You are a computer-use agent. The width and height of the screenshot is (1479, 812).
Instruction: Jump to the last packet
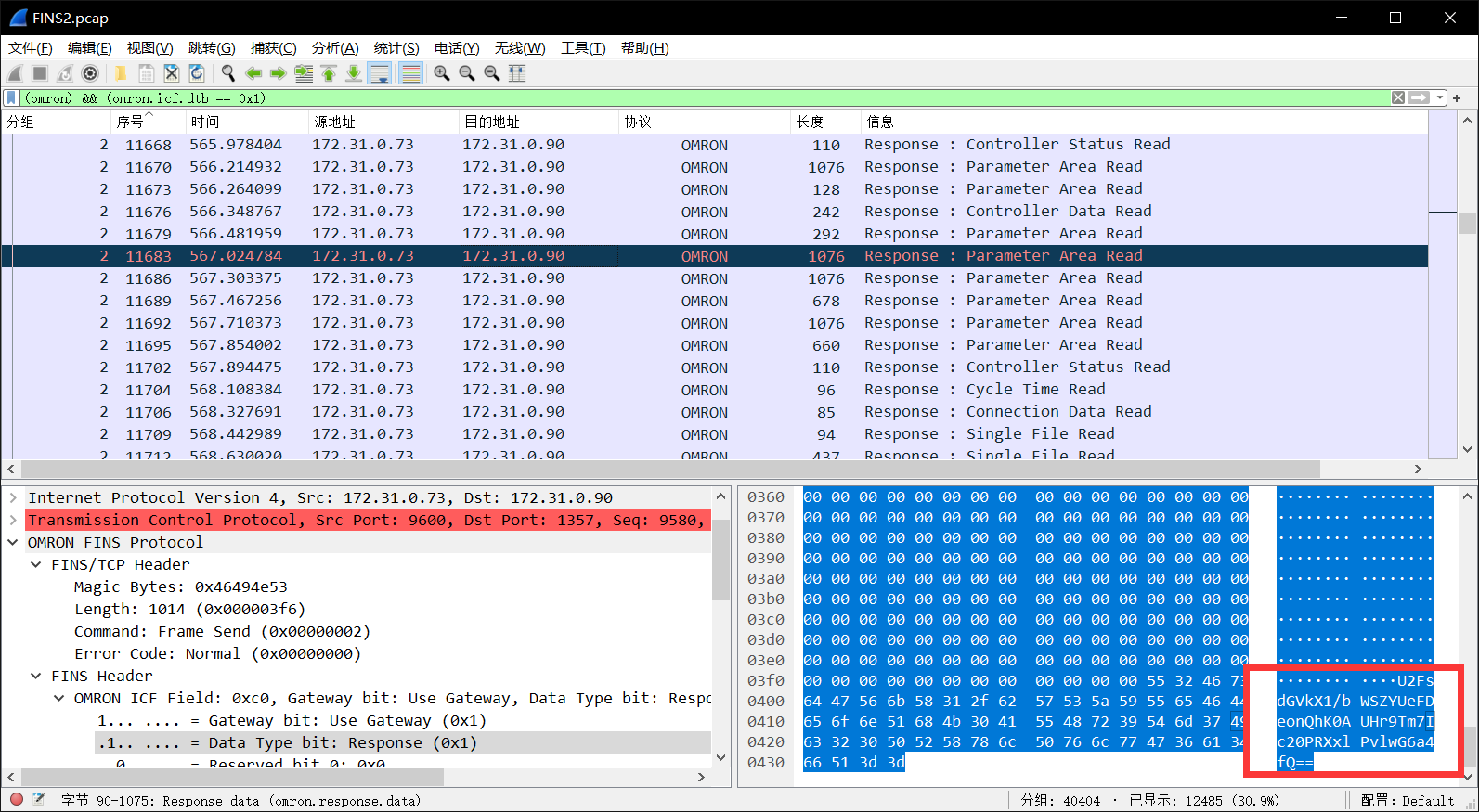coord(354,73)
